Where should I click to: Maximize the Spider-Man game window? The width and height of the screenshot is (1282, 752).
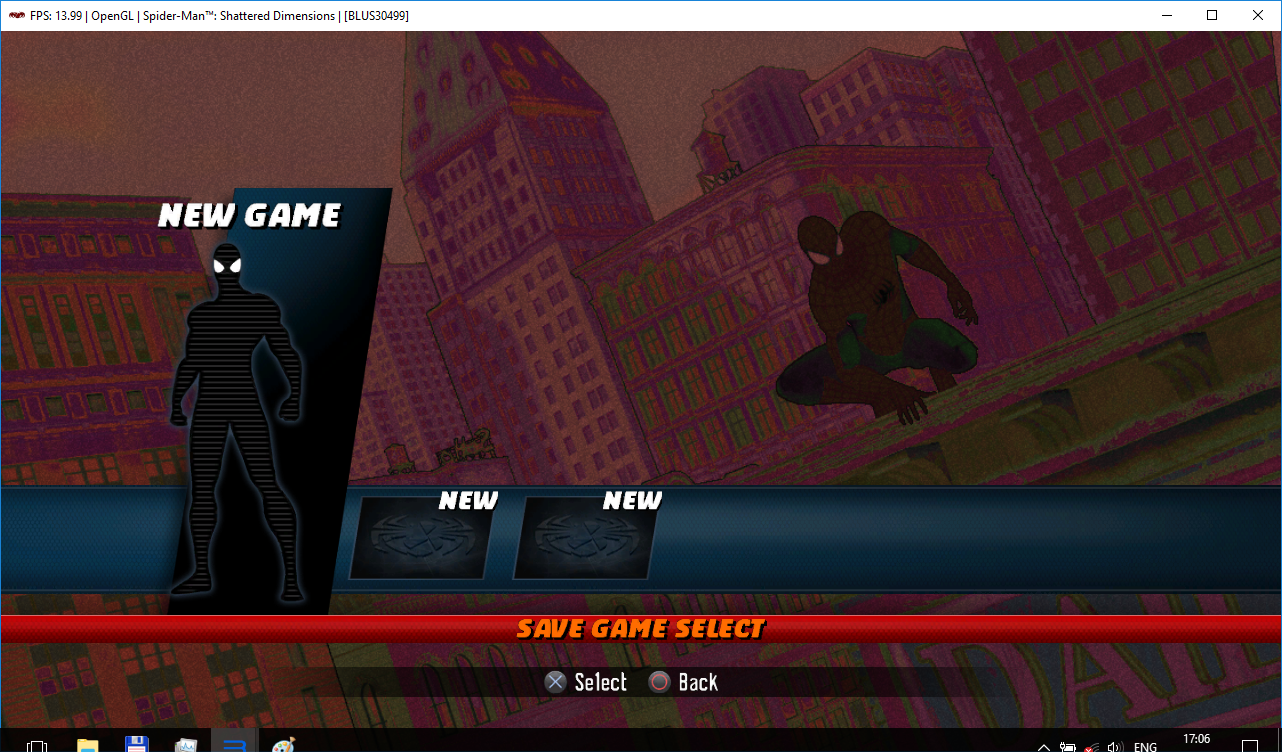point(1212,15)
